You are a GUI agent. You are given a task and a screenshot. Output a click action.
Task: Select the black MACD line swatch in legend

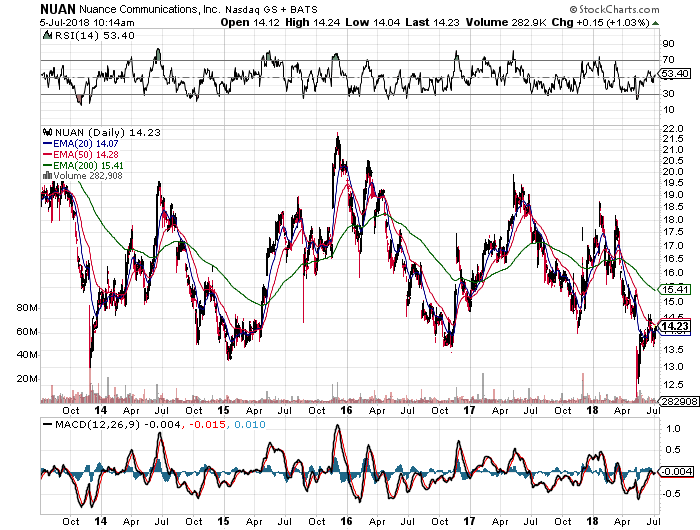[x=47, y=425]
